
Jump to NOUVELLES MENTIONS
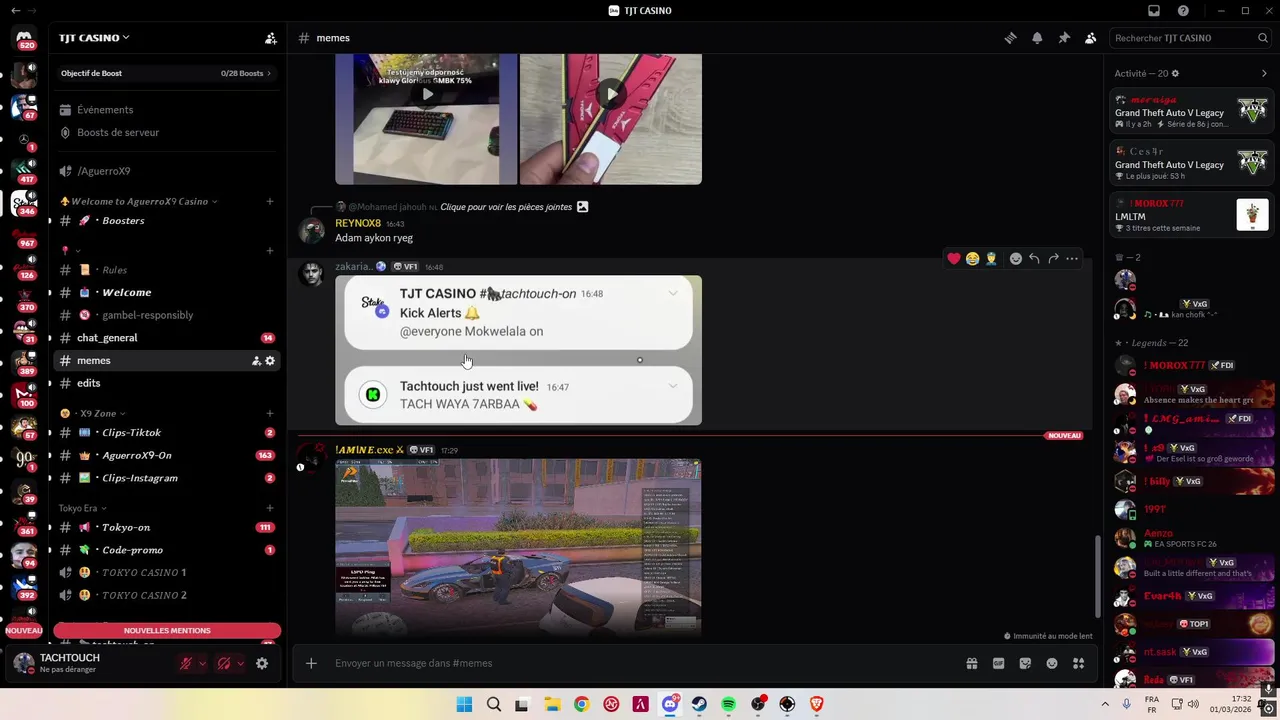(x=167, y=631)
